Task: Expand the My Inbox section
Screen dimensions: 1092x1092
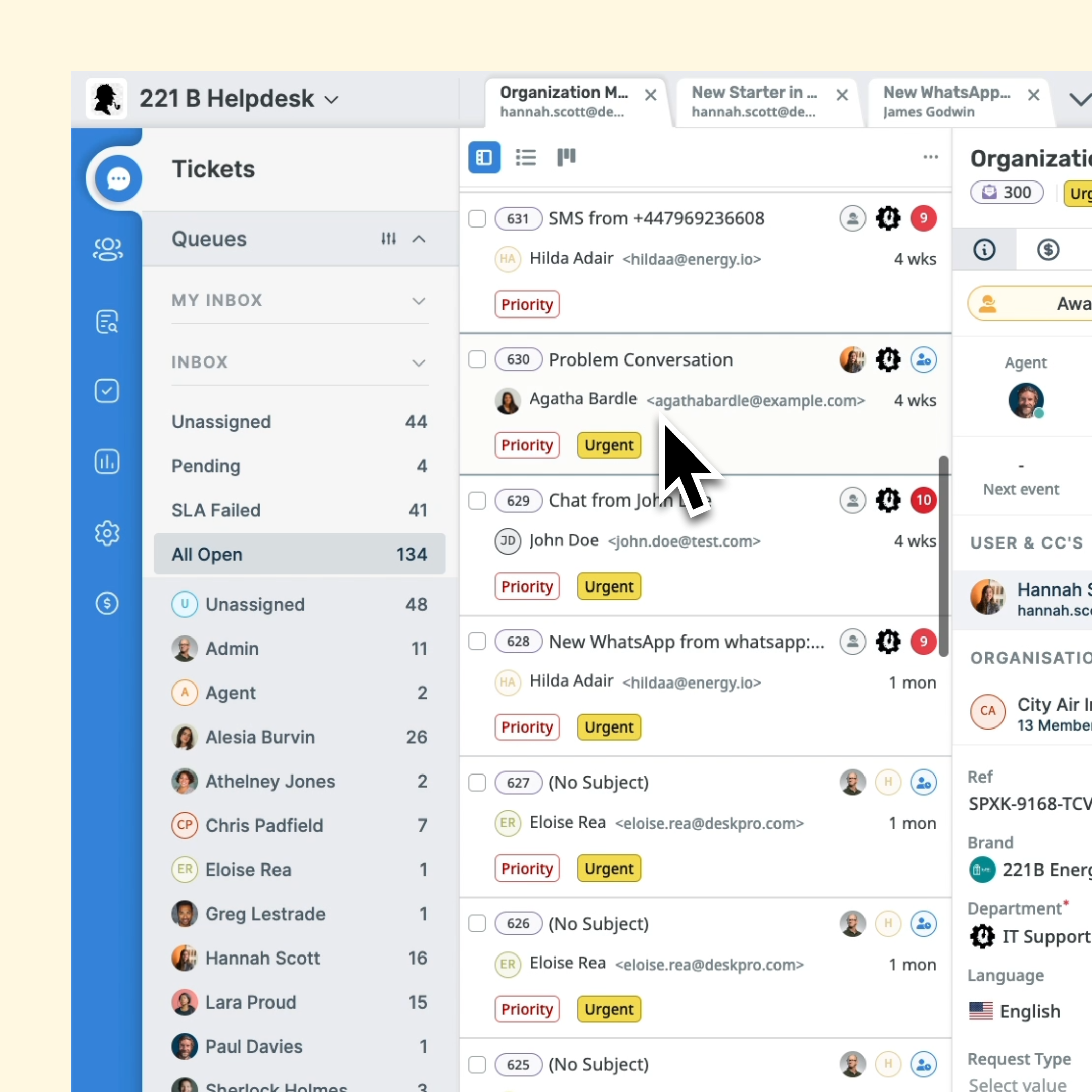Action: [418, 301]
